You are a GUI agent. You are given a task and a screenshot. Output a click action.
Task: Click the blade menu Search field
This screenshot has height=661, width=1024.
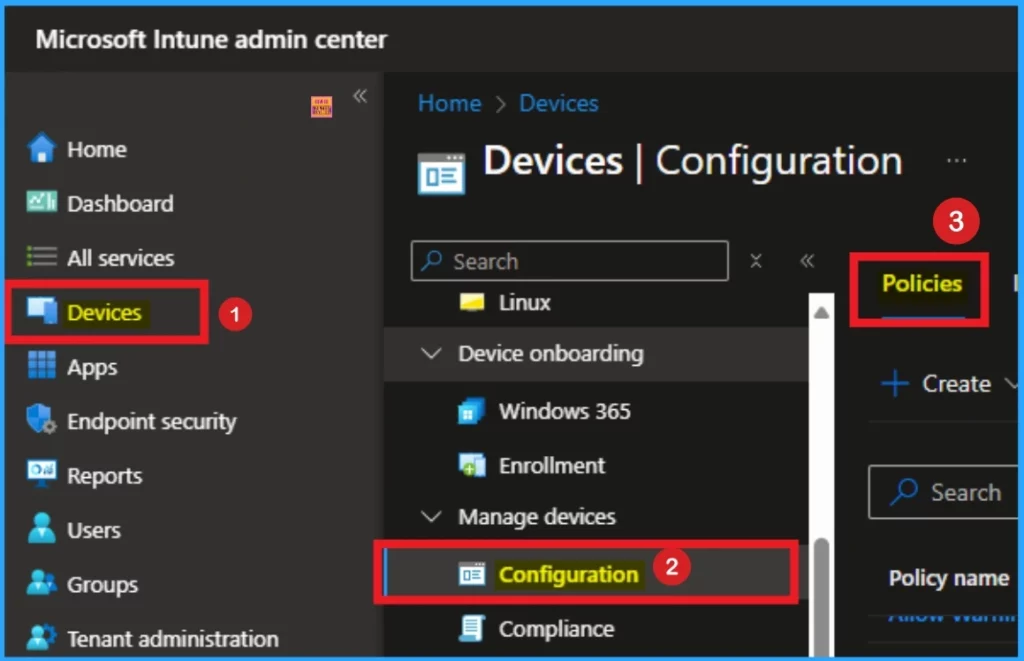pyautogui.click(x=569, y=261)
